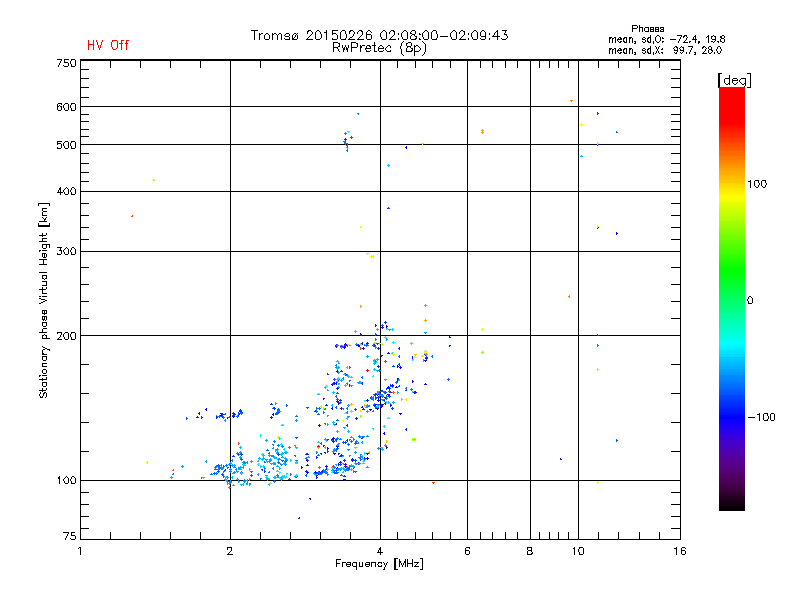Click the 100 label on colorbar
This screenshot has height=600, width=800.
pos(757,184)
